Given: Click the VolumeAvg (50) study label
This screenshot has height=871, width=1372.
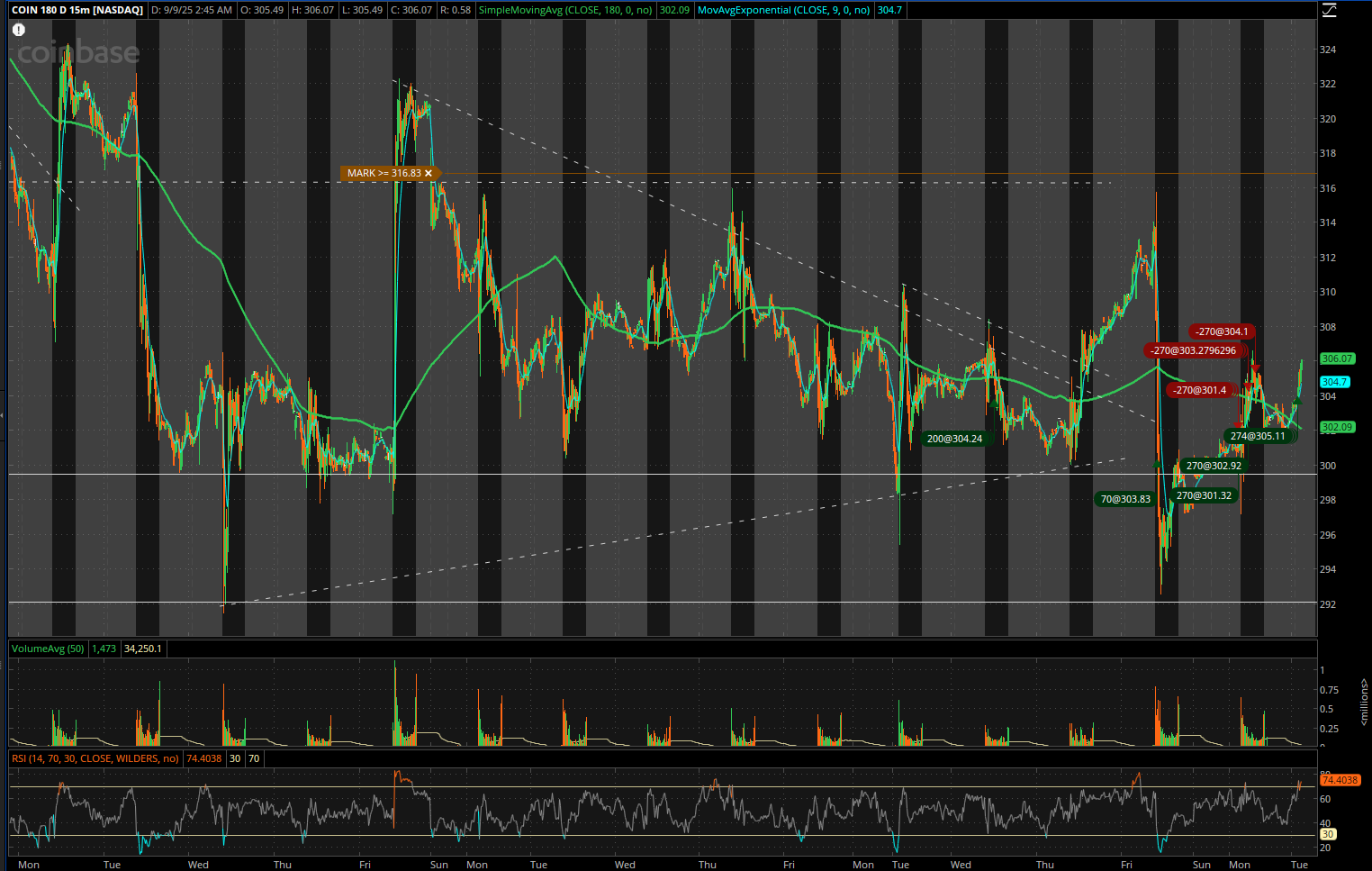Looking at the screenshot, I should 48,649.
